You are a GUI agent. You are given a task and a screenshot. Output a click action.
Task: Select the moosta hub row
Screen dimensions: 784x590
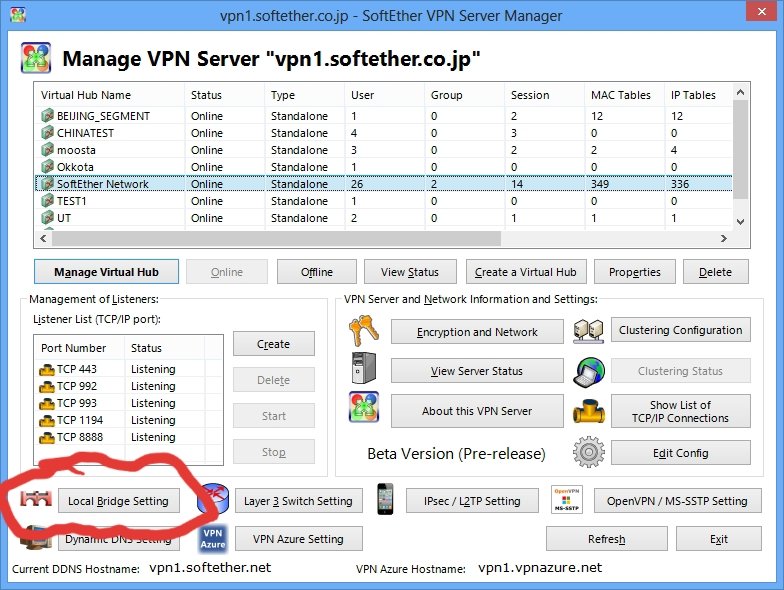pos(384,150)
